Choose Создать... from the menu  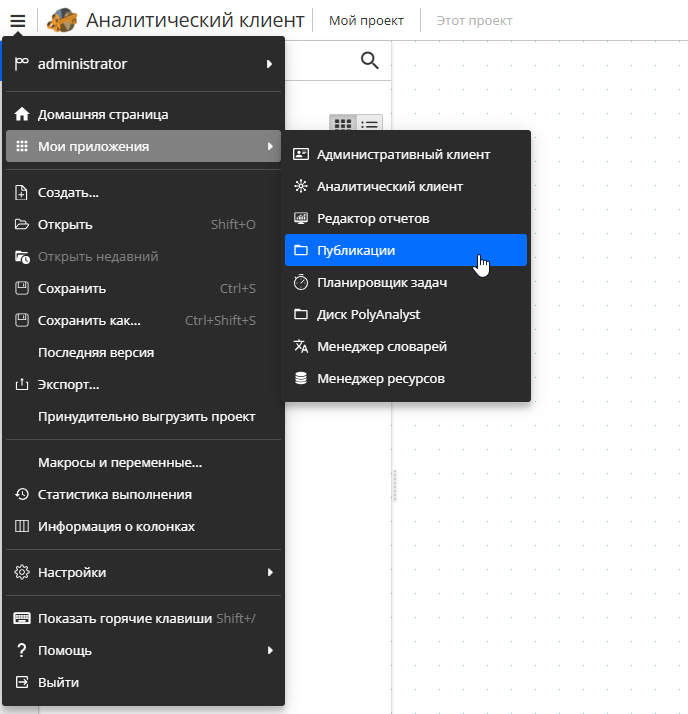point(143,193)
